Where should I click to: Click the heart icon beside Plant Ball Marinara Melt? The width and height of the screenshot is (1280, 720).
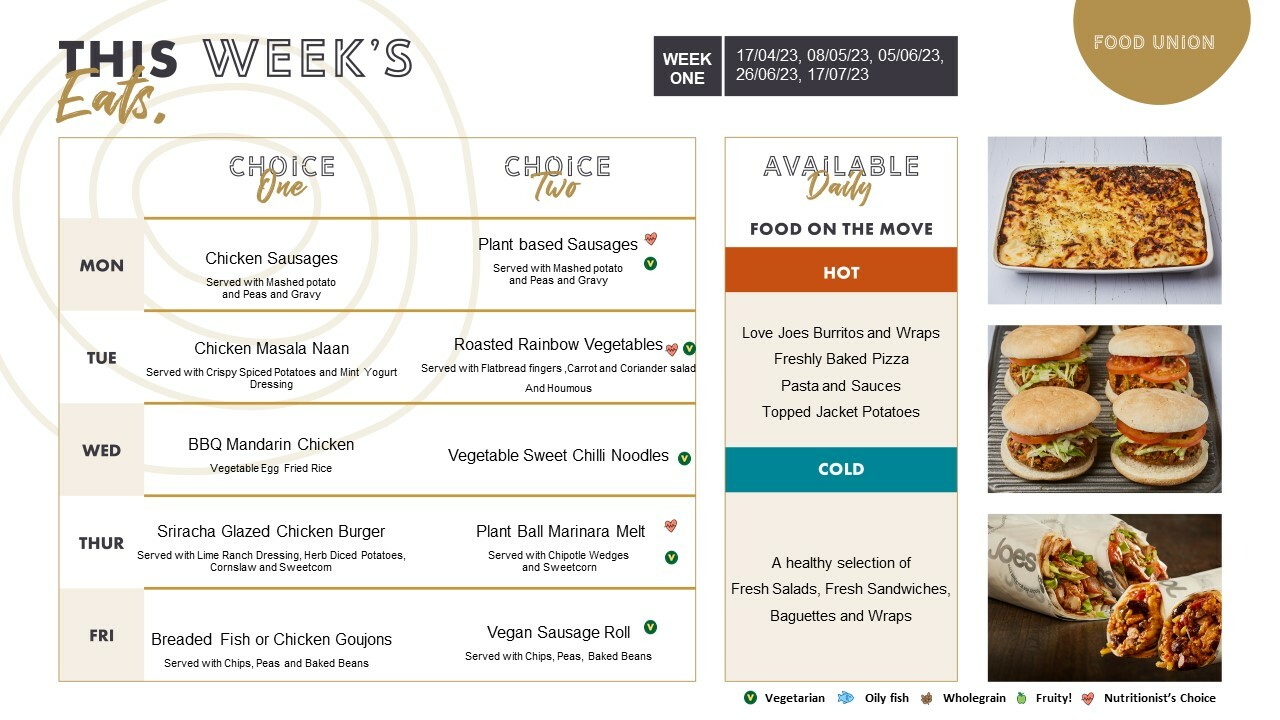coord(671,526)
